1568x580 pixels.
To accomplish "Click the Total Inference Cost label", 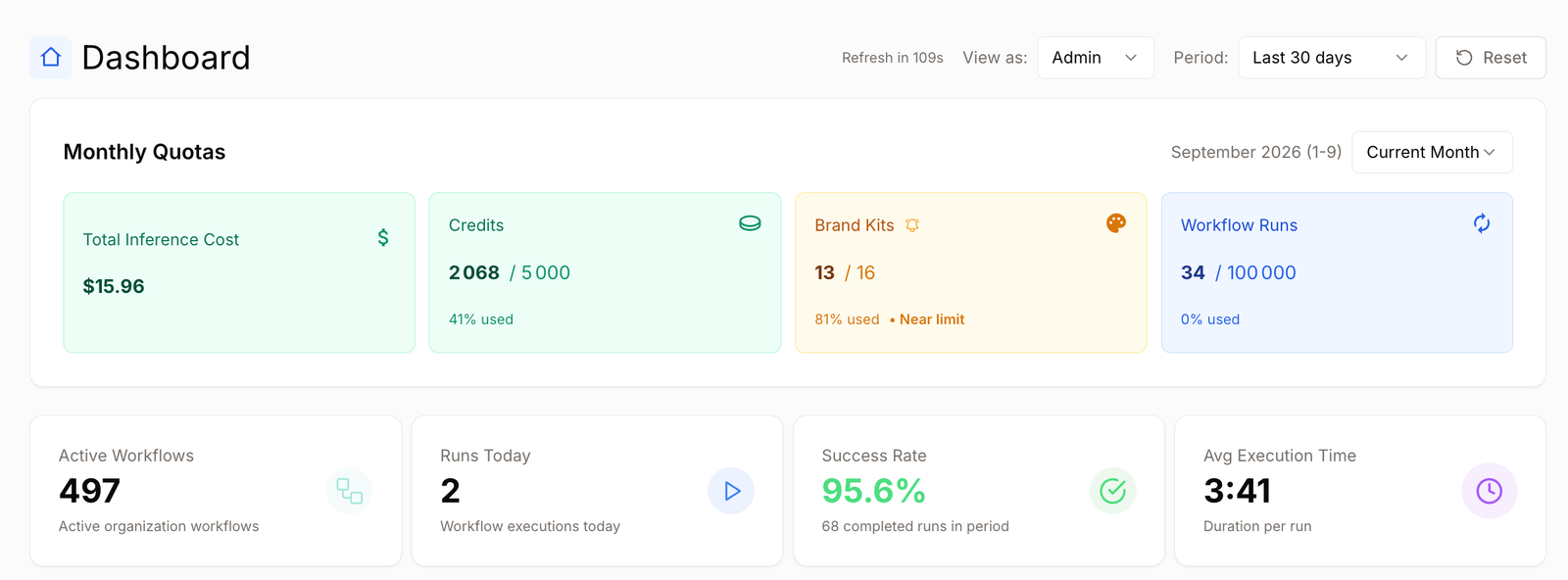I will point(161,240).
